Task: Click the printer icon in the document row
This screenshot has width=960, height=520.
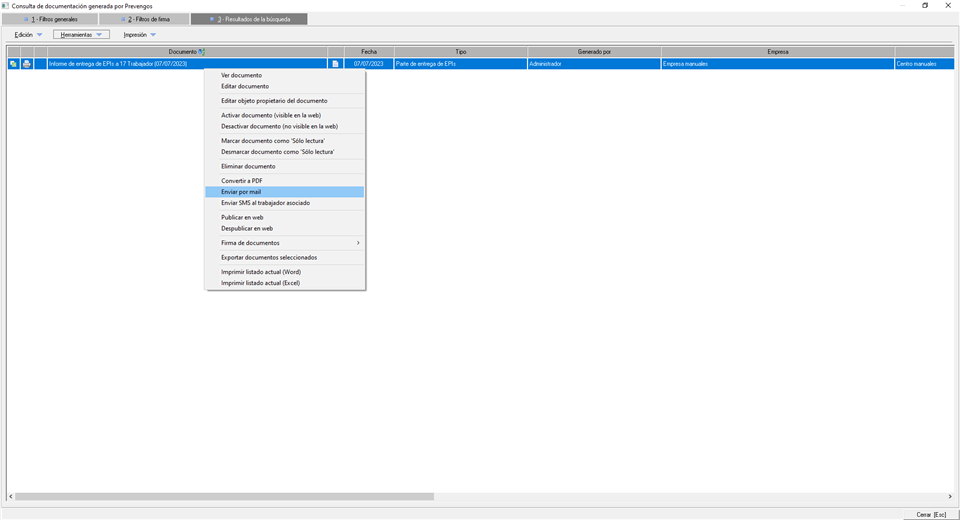Action: 27,64
